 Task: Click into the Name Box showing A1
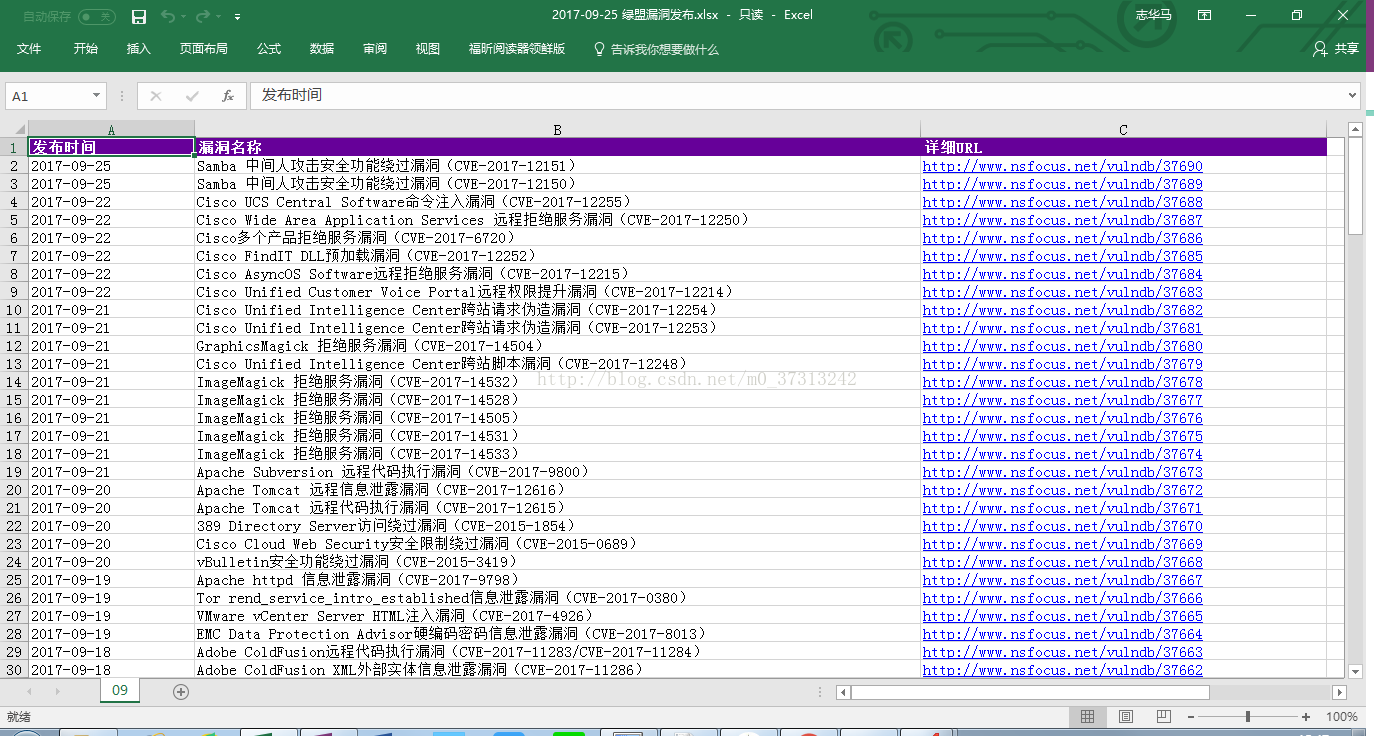pos(47,96)
